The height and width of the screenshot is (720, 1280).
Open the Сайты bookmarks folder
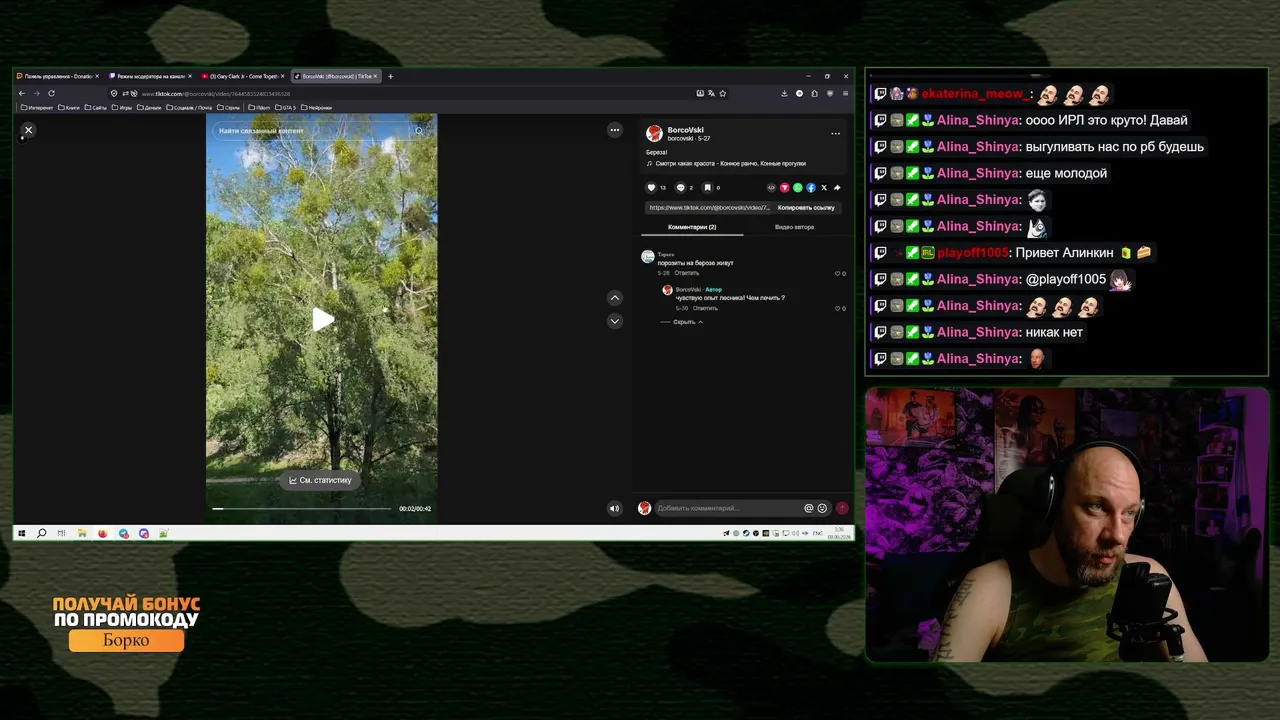[x=96, y=107]
